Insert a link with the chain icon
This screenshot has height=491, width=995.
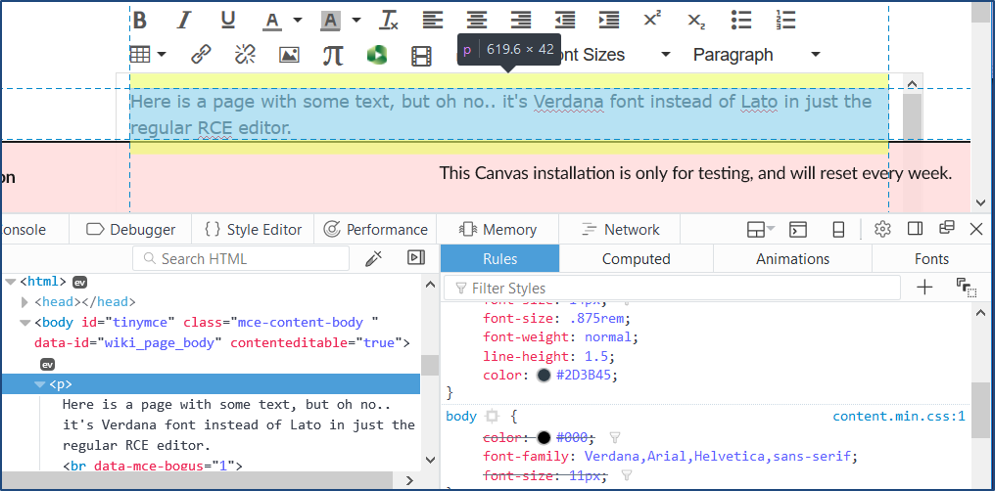click(201, 55)
